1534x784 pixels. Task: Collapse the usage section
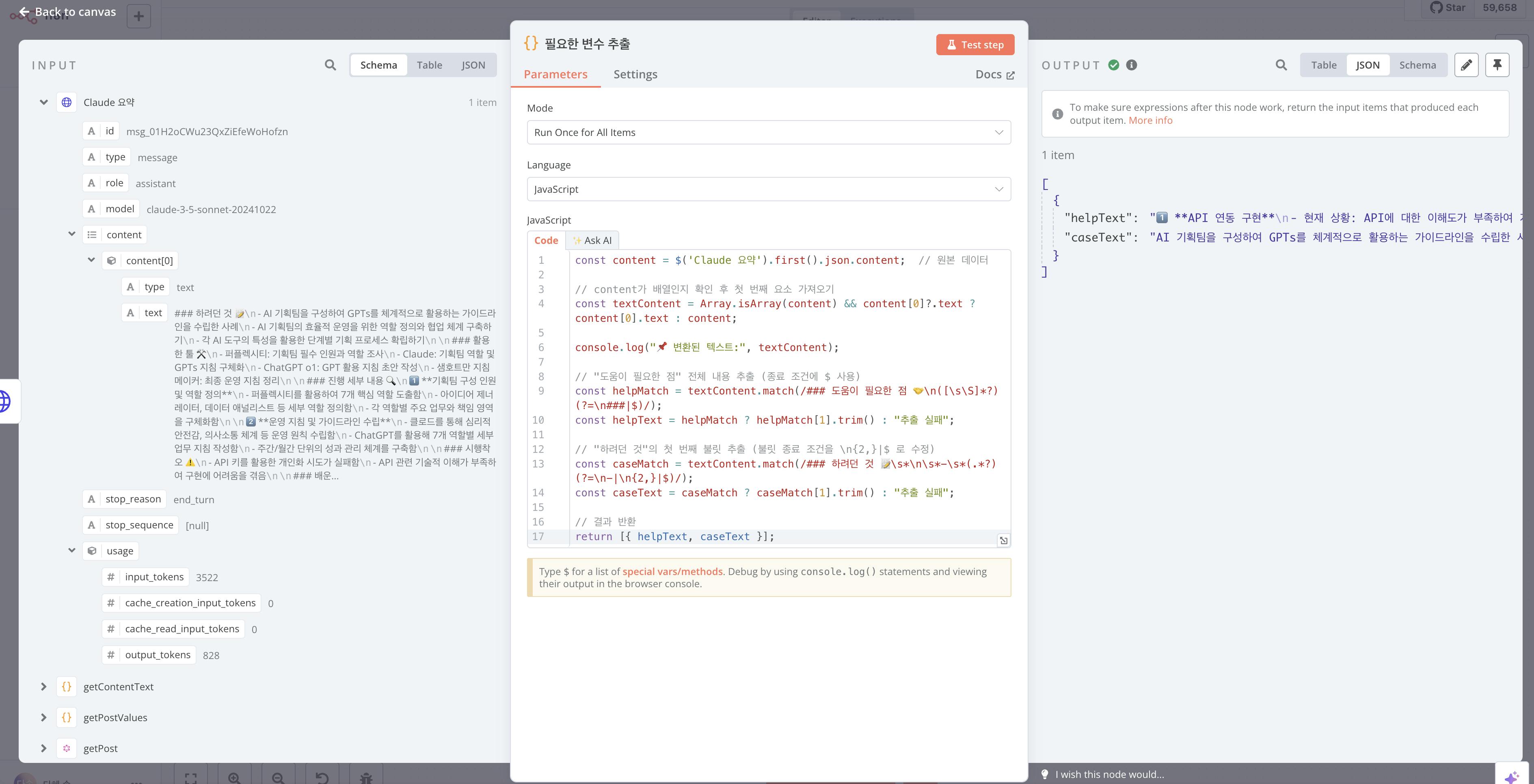pos(72,551)
